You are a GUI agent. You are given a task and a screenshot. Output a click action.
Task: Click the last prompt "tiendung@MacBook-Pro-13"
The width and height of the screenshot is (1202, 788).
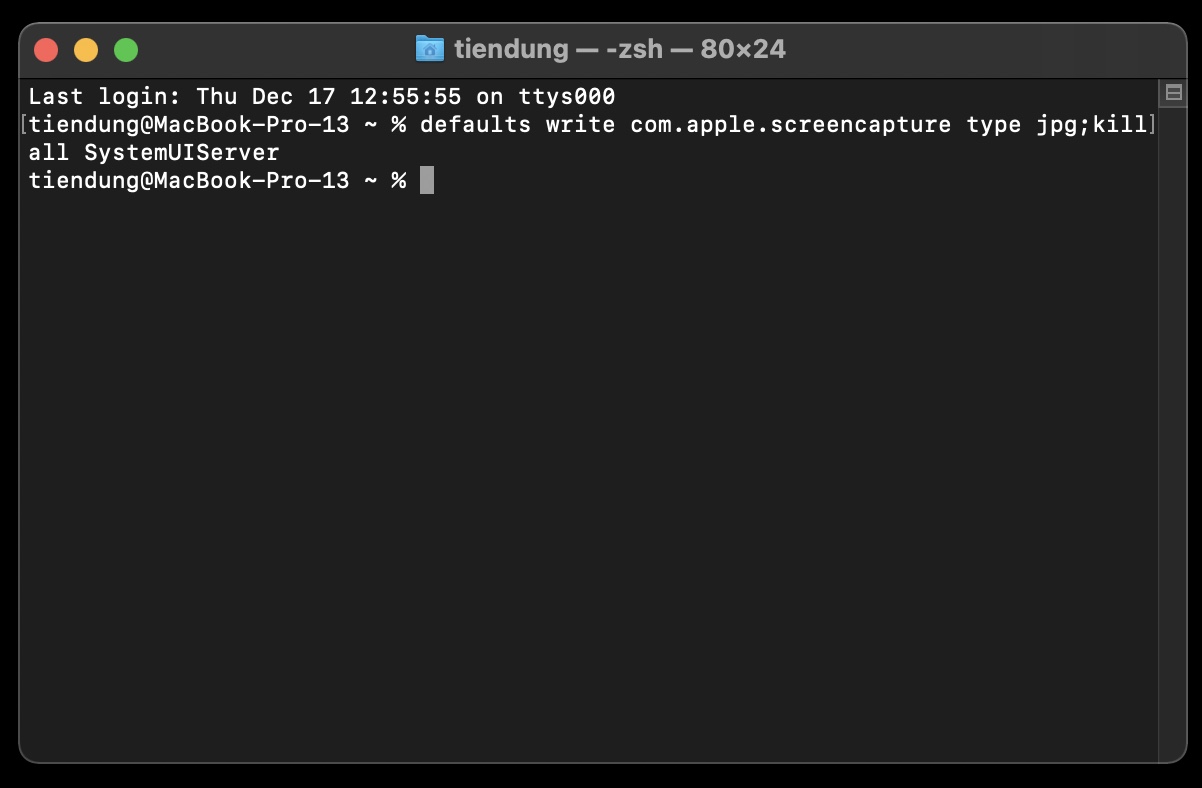pyautogui.click(x=189, y=181)
